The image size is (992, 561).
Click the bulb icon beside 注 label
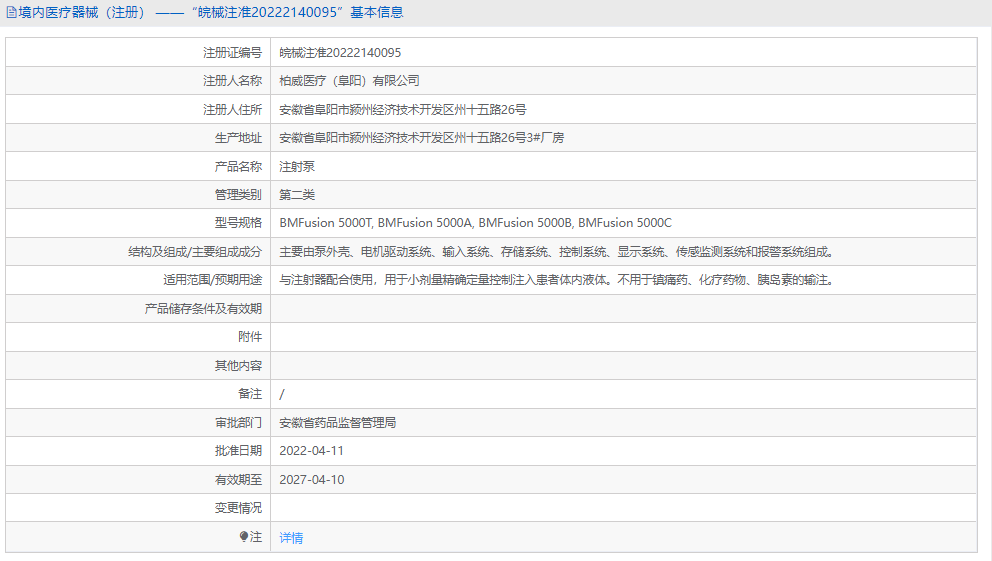[244, 536]
